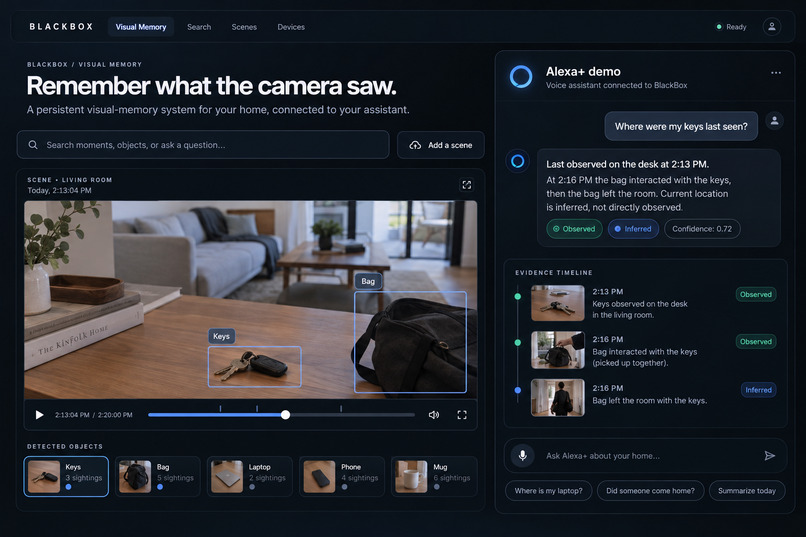Jump to first timeline marker on scrubber
Image resolution: width=806 pixels, height=537 pixels.
(221, 409)
